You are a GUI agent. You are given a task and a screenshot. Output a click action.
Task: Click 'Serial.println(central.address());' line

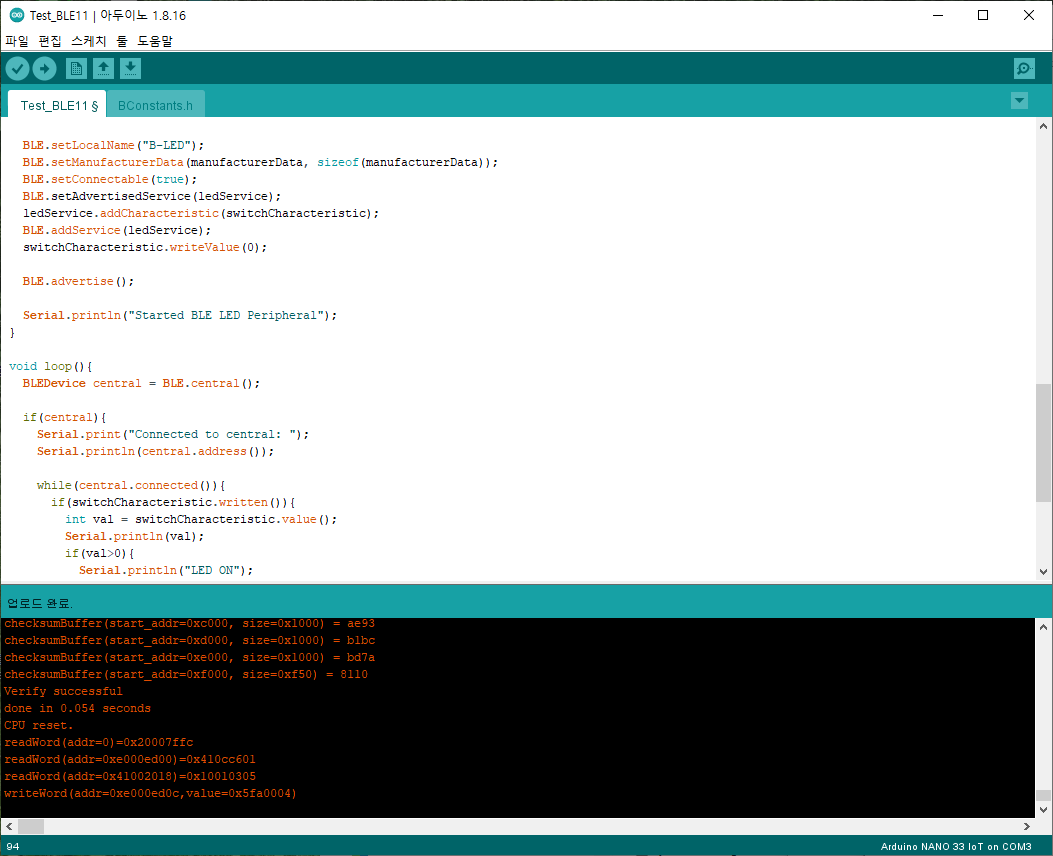tap(155, 452)
